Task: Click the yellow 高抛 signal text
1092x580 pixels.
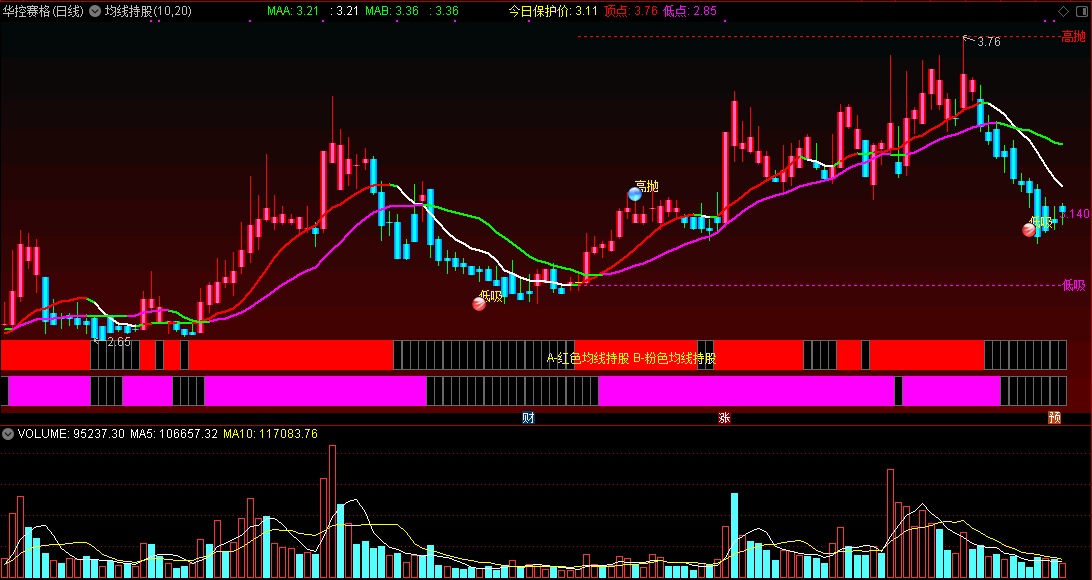Action: [646, 187]
